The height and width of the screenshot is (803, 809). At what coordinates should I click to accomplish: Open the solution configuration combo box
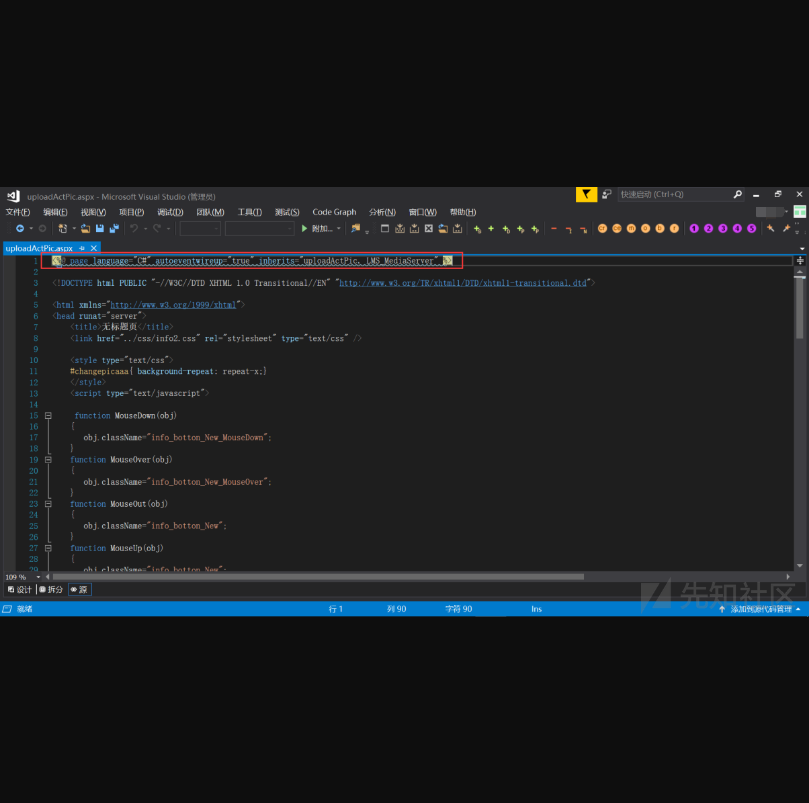tap(200, 229)
